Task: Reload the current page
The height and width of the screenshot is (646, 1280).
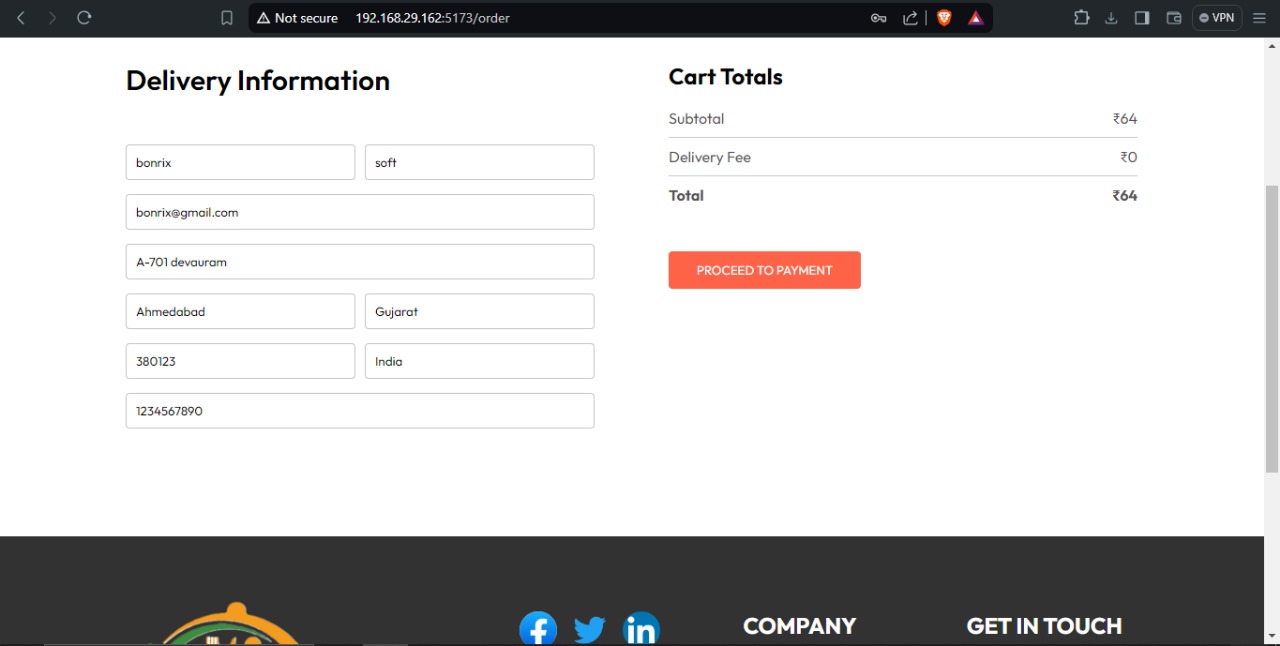Action: pyautogui.click(x=84, y=18)
